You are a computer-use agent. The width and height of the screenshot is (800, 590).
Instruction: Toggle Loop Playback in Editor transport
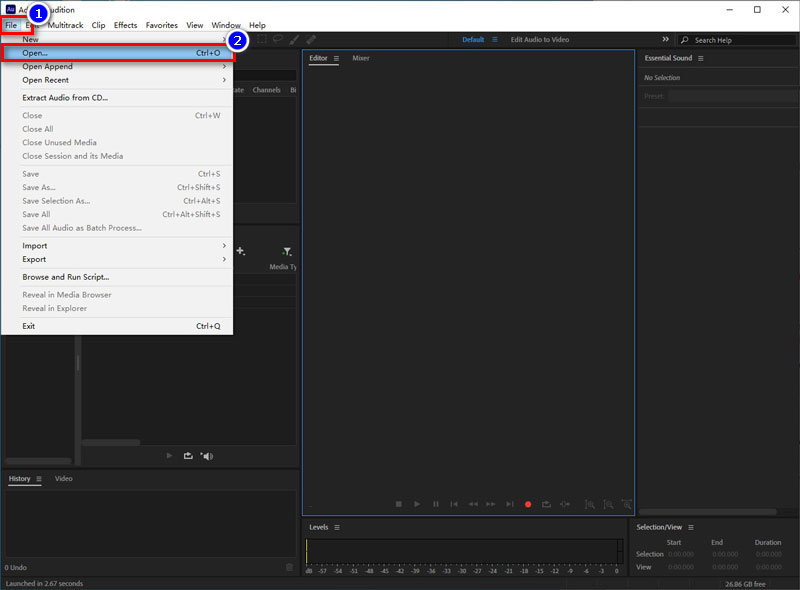click(547, 505)
